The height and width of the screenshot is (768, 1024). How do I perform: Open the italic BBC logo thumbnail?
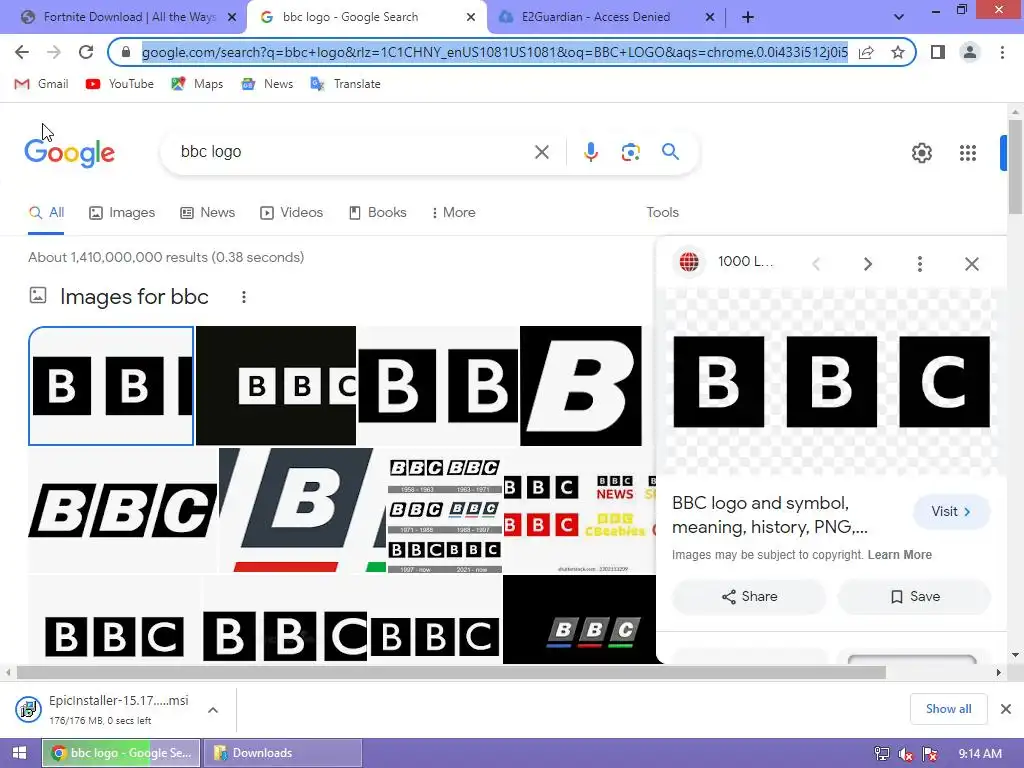pyautogui.click(x=122, y=511)
